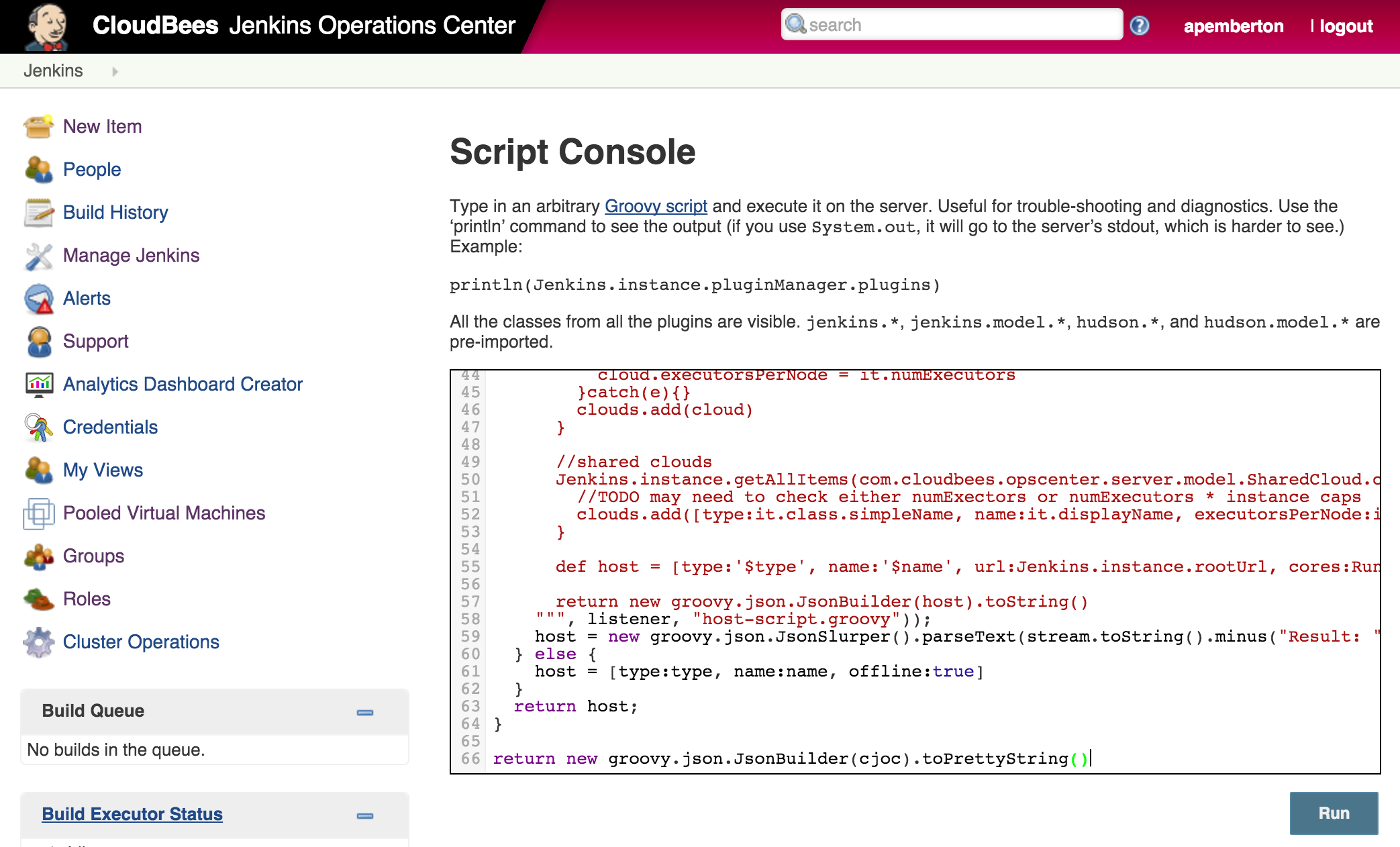The height and width of the screenshot is (847, 1400).
Task: Follow the Groovy script hyperlink
Action: 656,206
